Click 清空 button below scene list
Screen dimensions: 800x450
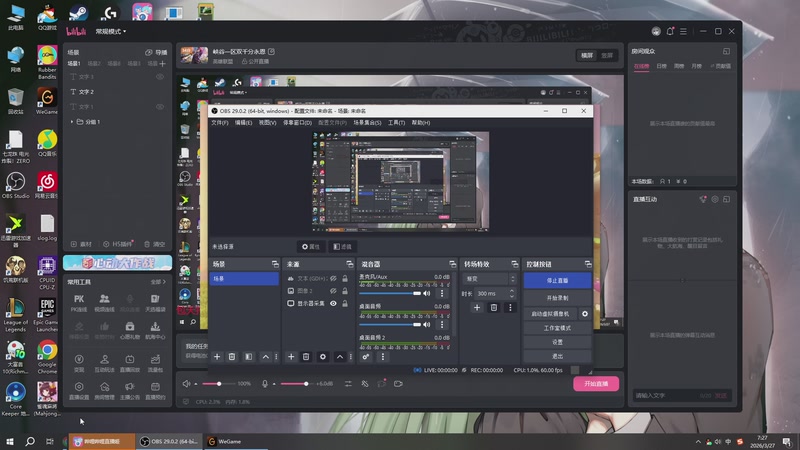click(155, 244)
